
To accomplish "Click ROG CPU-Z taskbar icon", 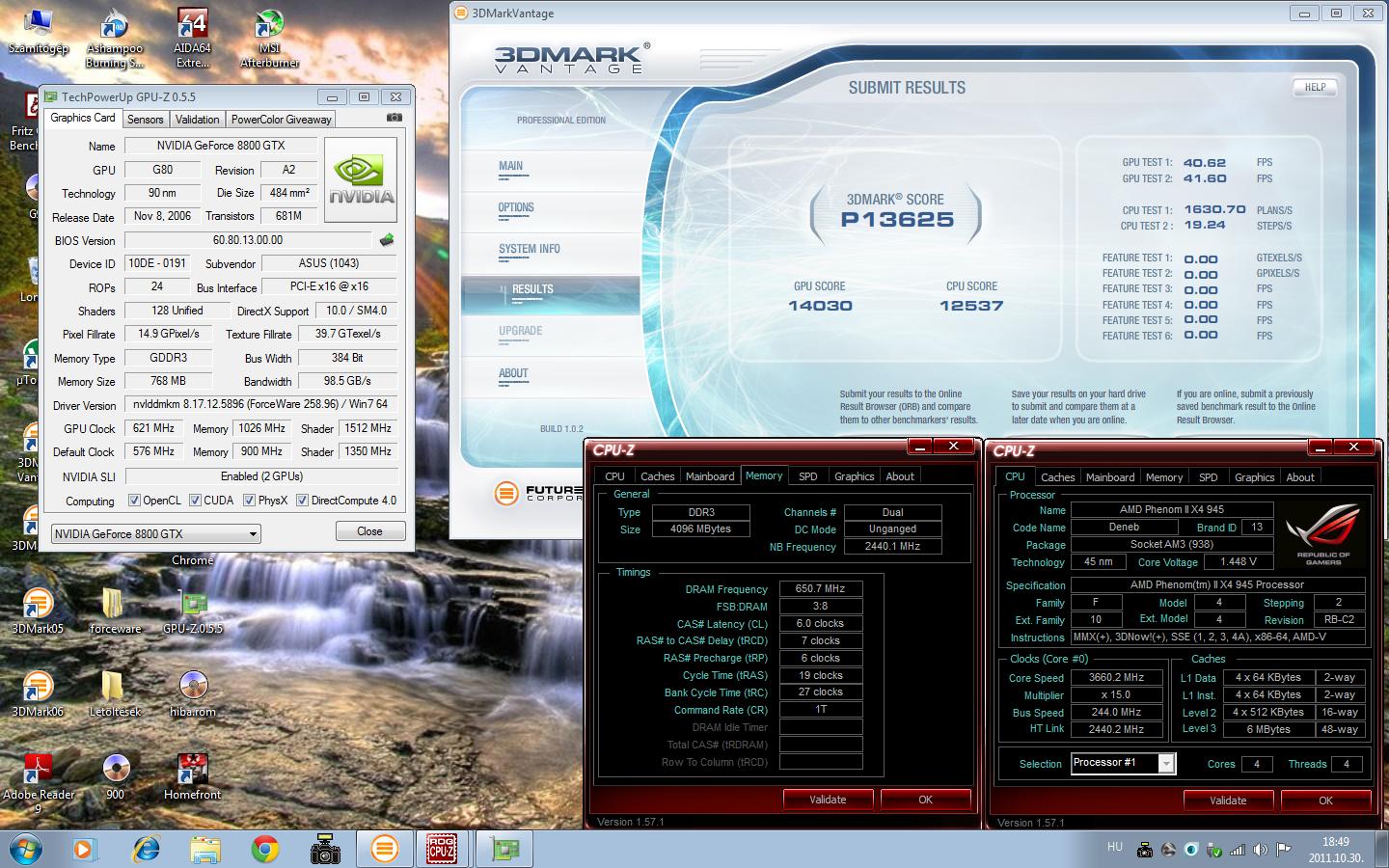I will (442, 849).
